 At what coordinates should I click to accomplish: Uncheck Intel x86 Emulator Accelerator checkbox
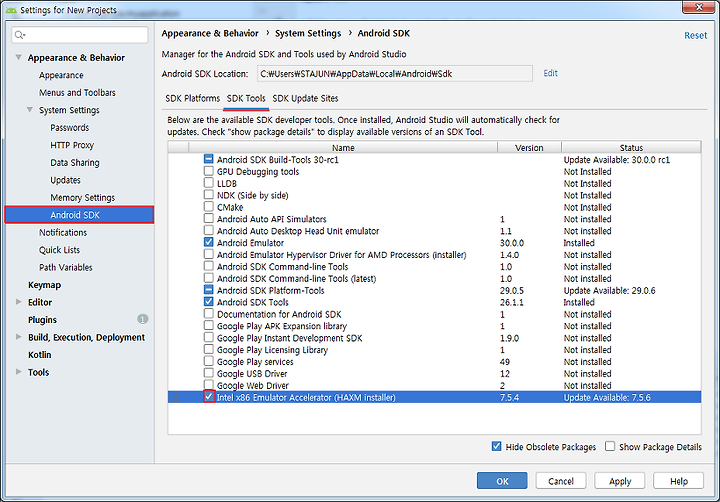point(209,396)
